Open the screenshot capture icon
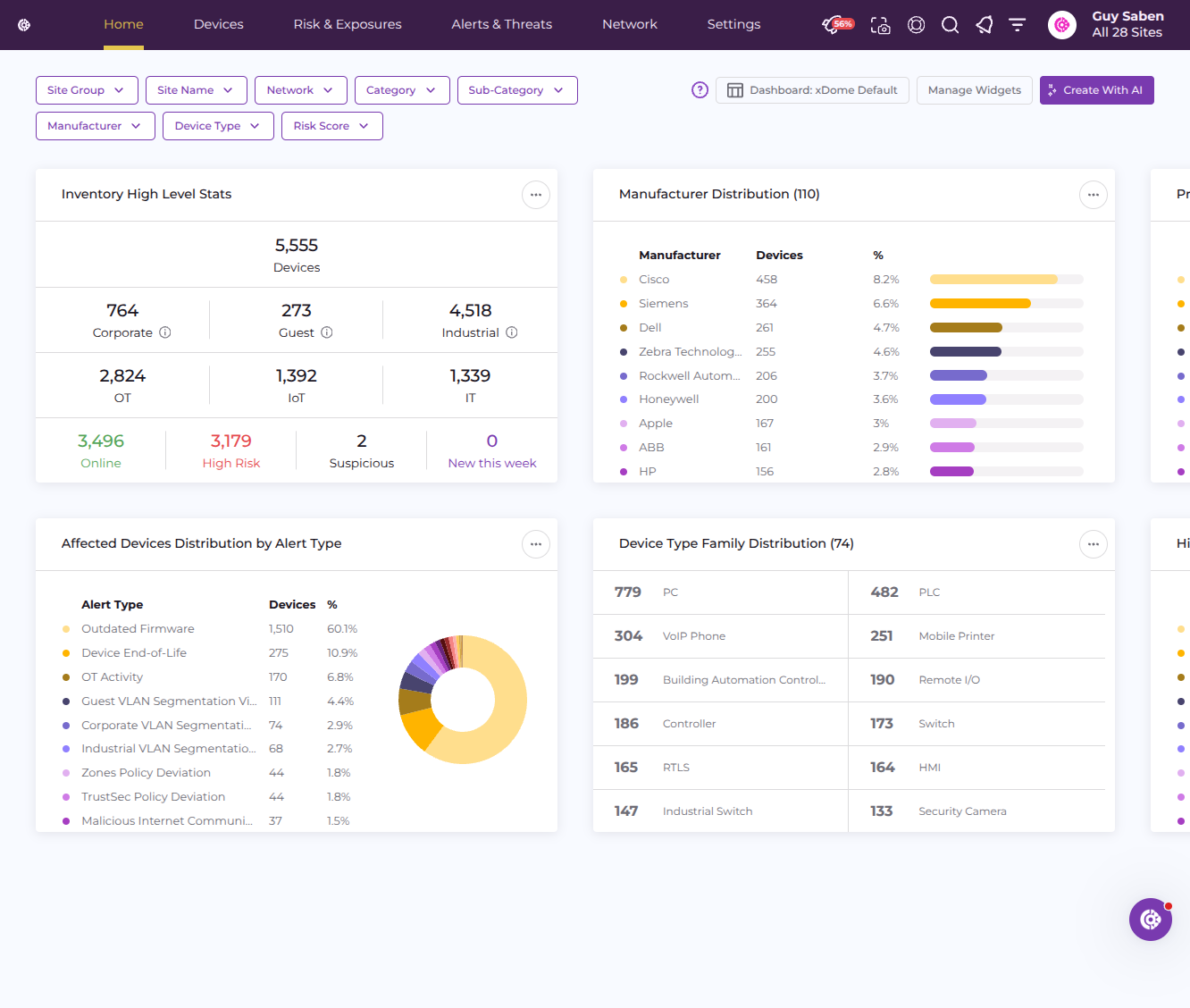Image resolution: width=1190 pixels, height=1008 pixels. point(881,25)
